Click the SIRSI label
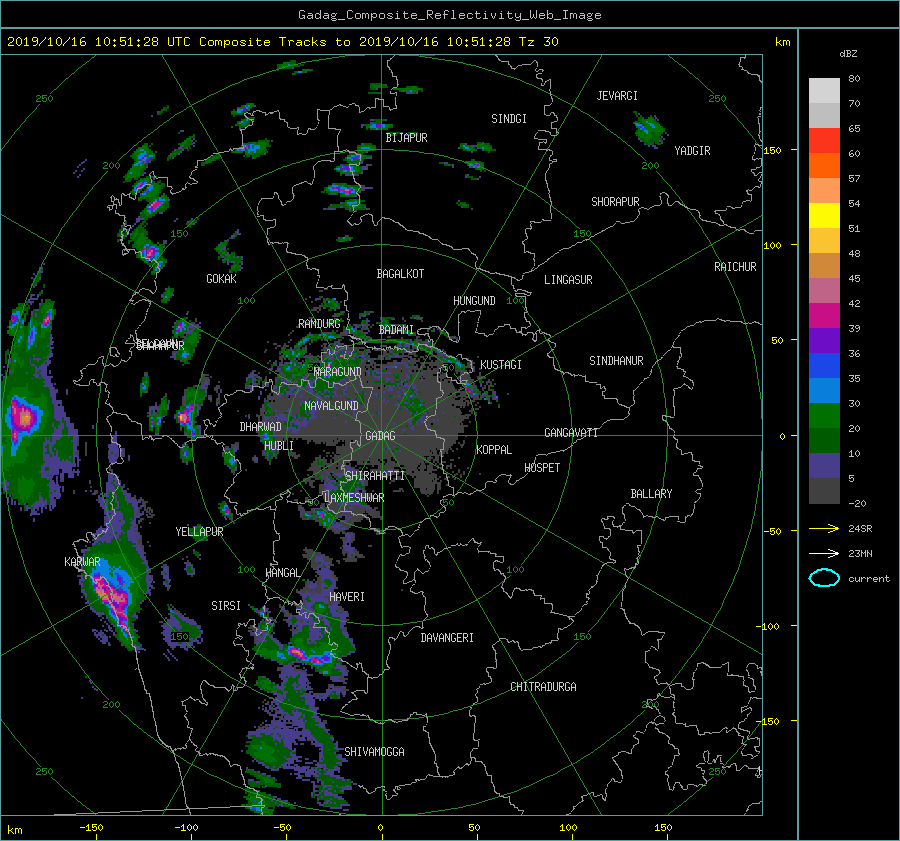The height and width of the screenshot is (841, 900). [x=226, y=606]
